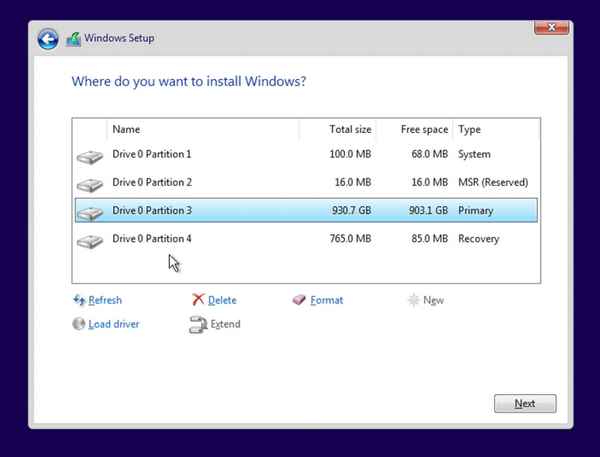Go back using the blue arrow button

[x=48, y=39]
